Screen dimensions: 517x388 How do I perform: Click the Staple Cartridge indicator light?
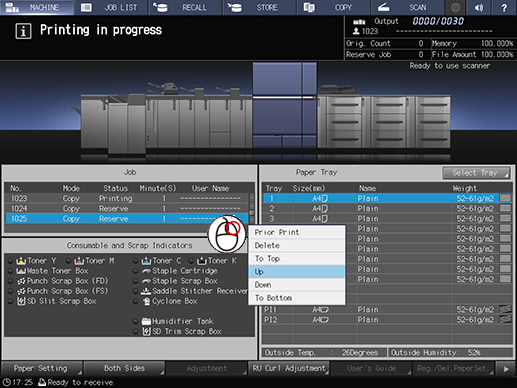[135, 271]
